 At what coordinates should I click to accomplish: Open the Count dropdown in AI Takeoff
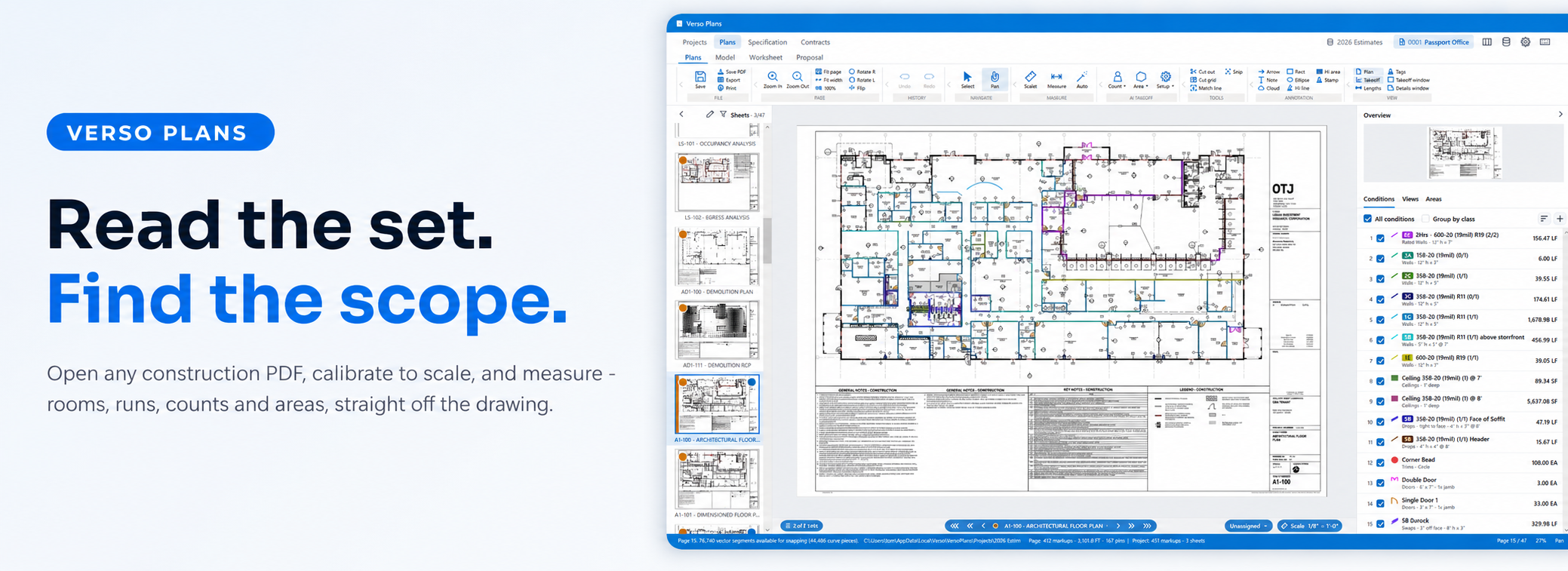point(1117,80)
